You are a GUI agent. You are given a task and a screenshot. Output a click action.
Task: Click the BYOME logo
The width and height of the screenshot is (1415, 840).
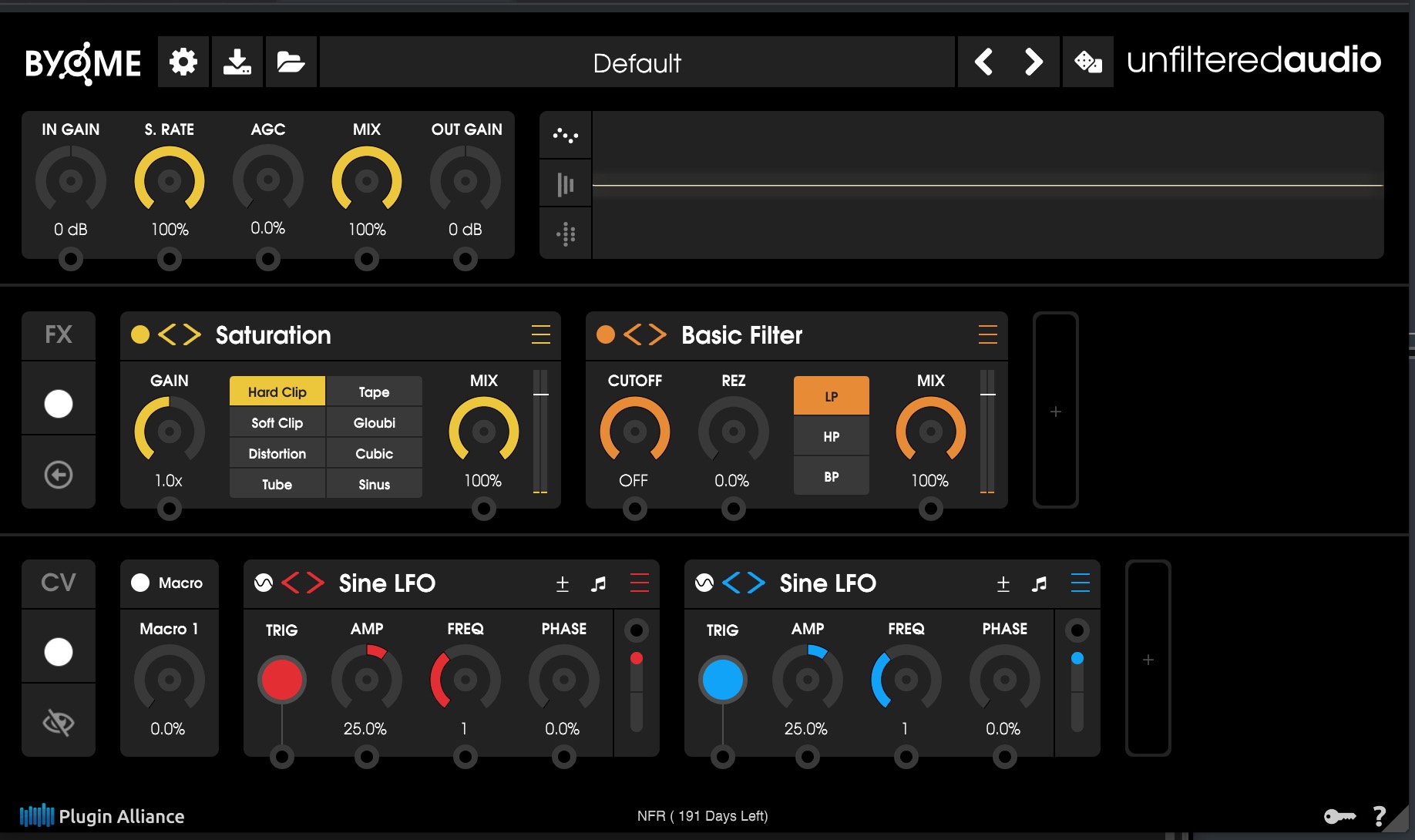pos(82,62)
